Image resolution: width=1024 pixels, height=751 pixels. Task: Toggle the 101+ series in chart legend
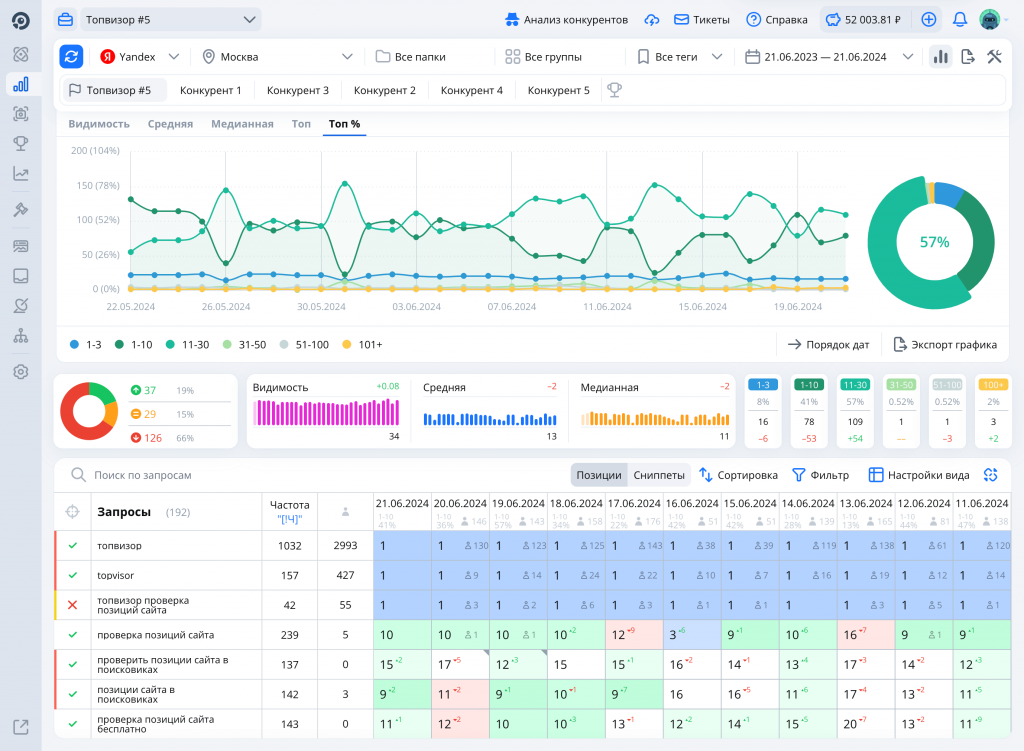pos(362,344)
